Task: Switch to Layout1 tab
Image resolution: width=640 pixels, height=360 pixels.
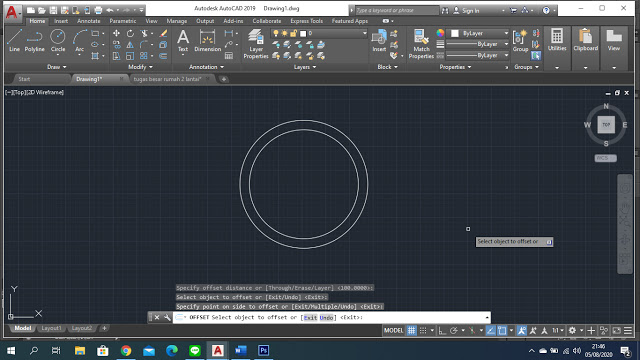Action: (51, 328)
